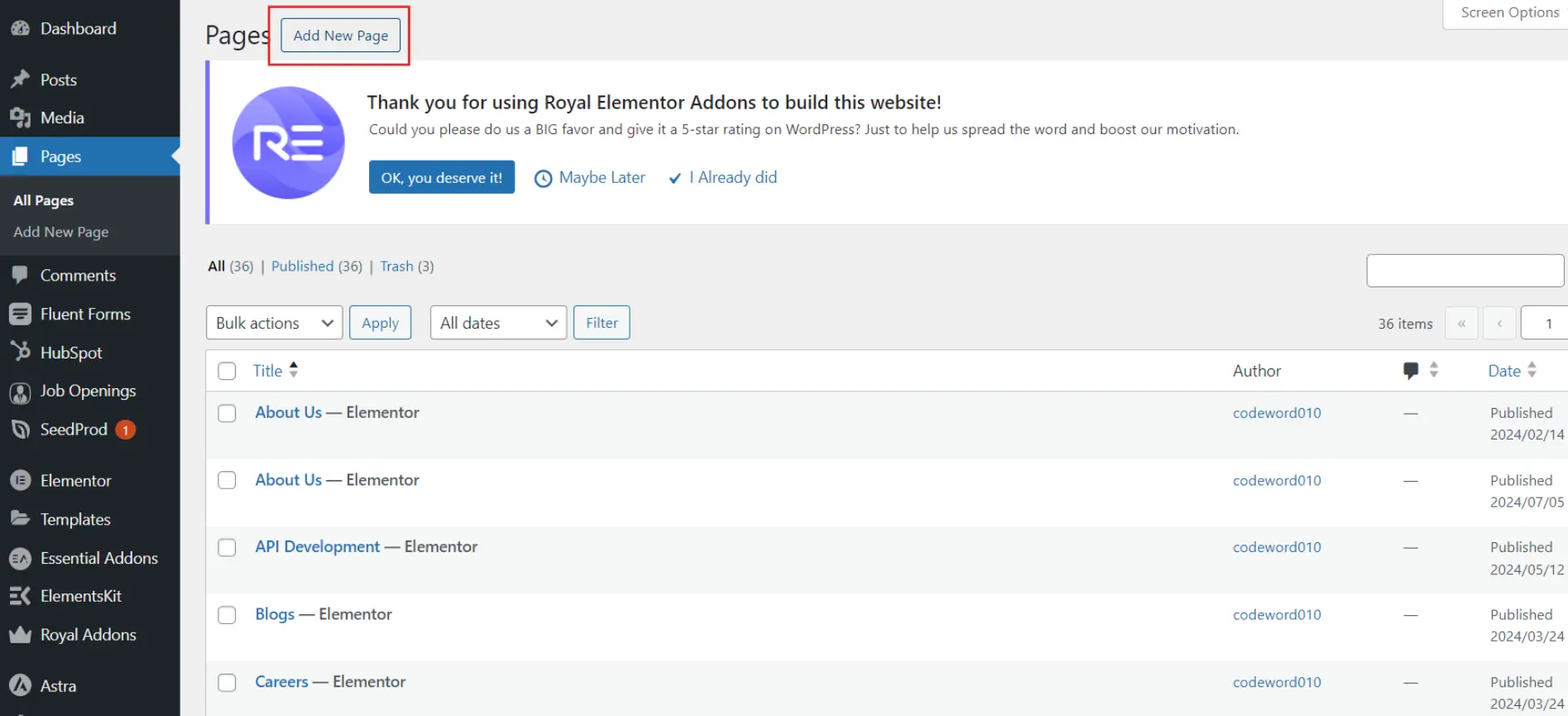Click the Comments speech bubble icon in sidebar

click(20, 275)
